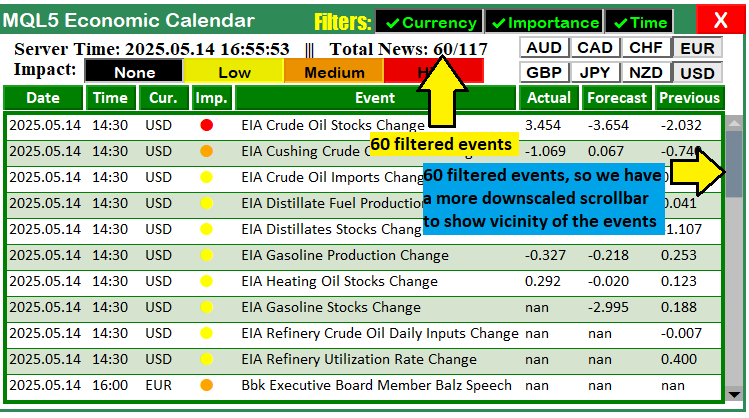Click forecast value -0.218
The image size is (749, 418).
pyautogui.click(x=608, y=255)
